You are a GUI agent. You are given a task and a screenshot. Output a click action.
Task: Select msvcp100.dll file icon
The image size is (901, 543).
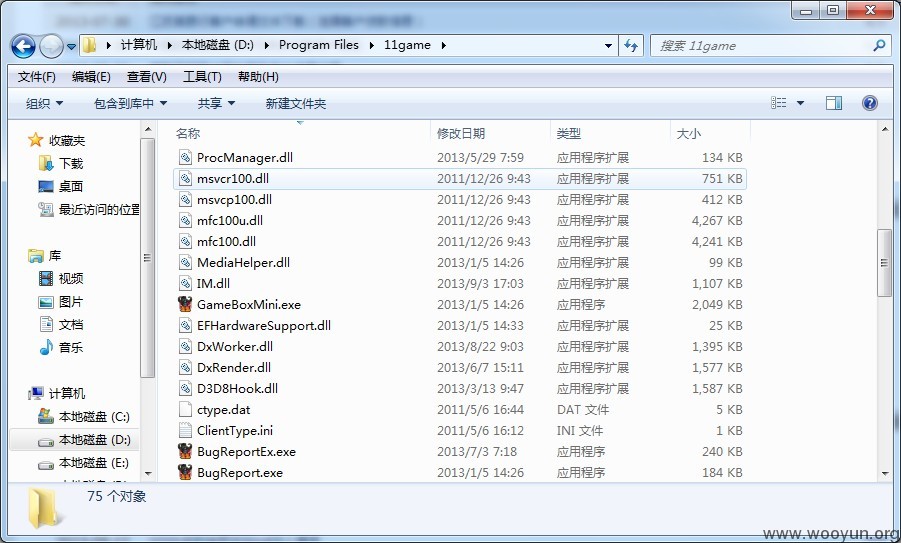click(x=185, y=199)
